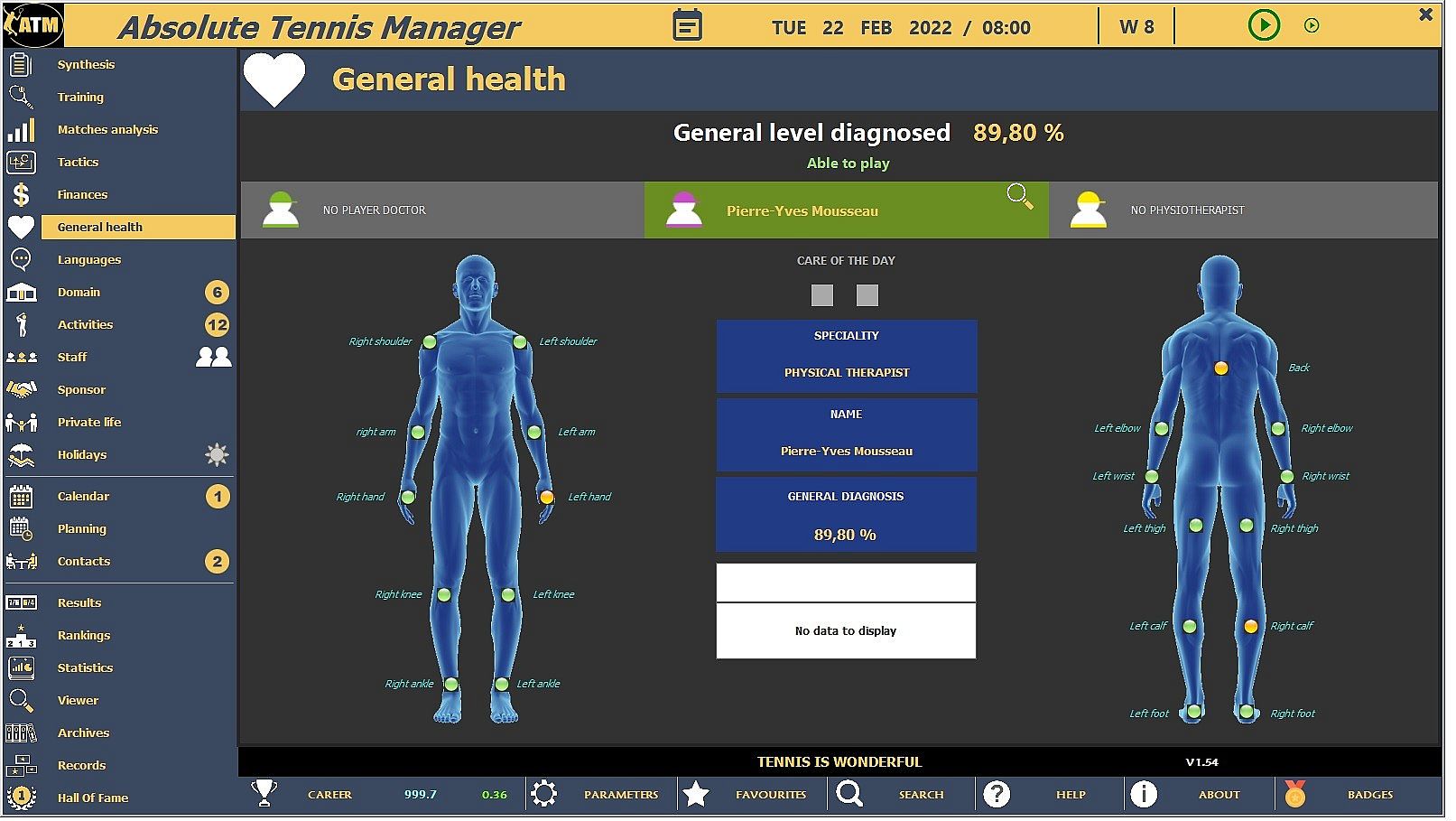The width and height of the screenshot is (1456, 821).
Task: Click the Domain building icon
Action: pyautogui.click(x=21, y=294)
